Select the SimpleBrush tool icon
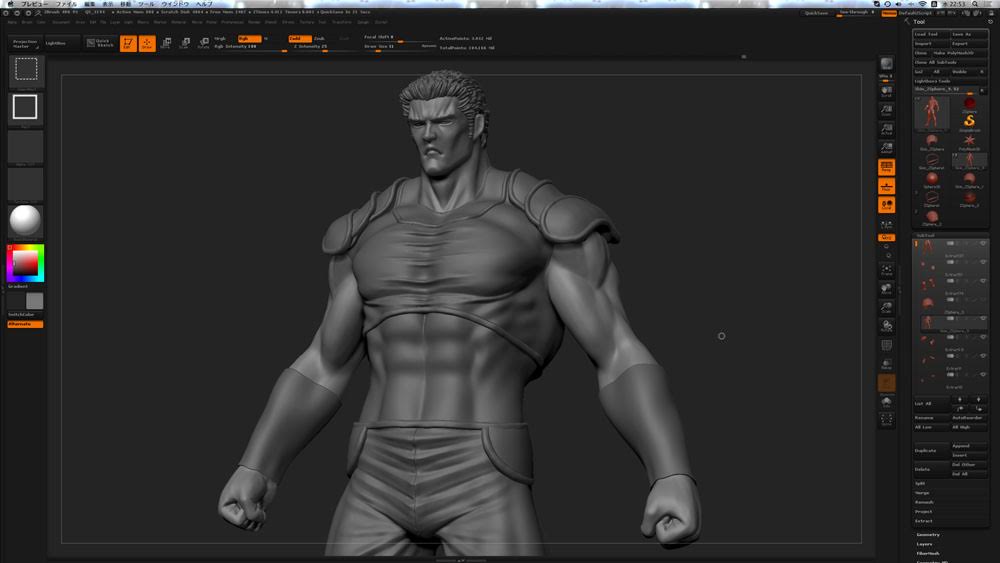1000x563 pixels. (969, 121)
